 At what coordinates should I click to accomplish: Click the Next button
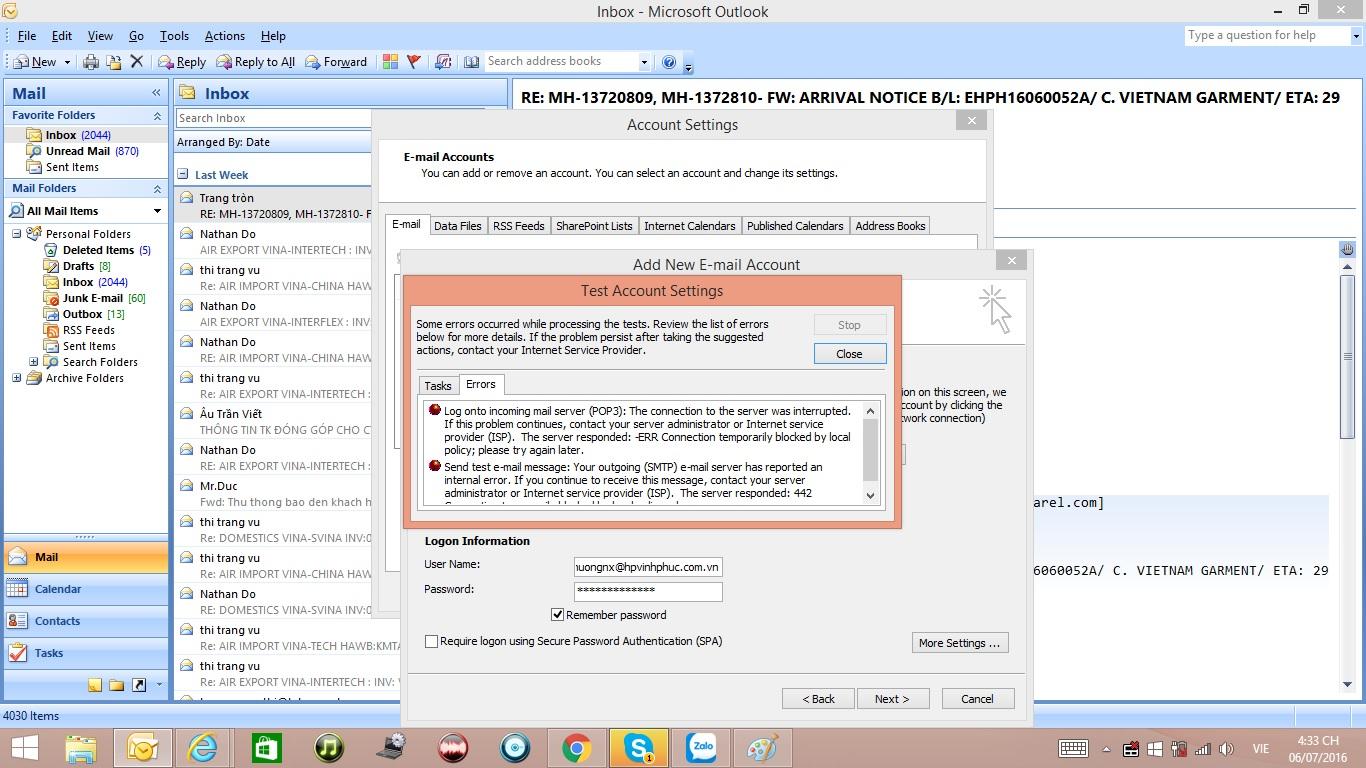click(x=893, y=699)
